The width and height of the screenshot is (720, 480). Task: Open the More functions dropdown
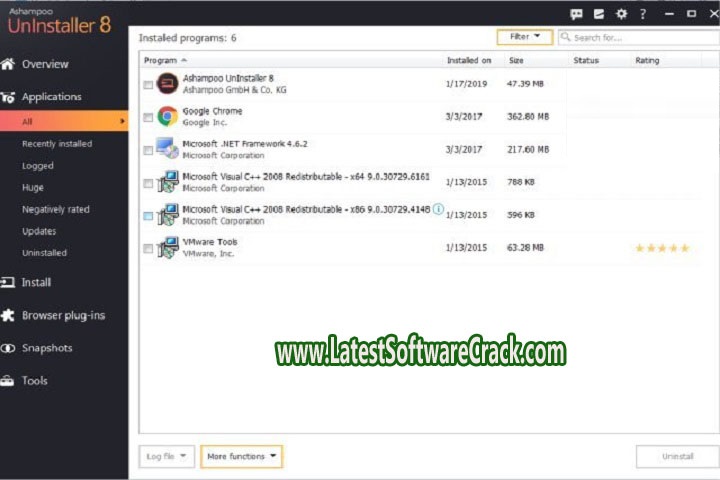coord(241,456)
